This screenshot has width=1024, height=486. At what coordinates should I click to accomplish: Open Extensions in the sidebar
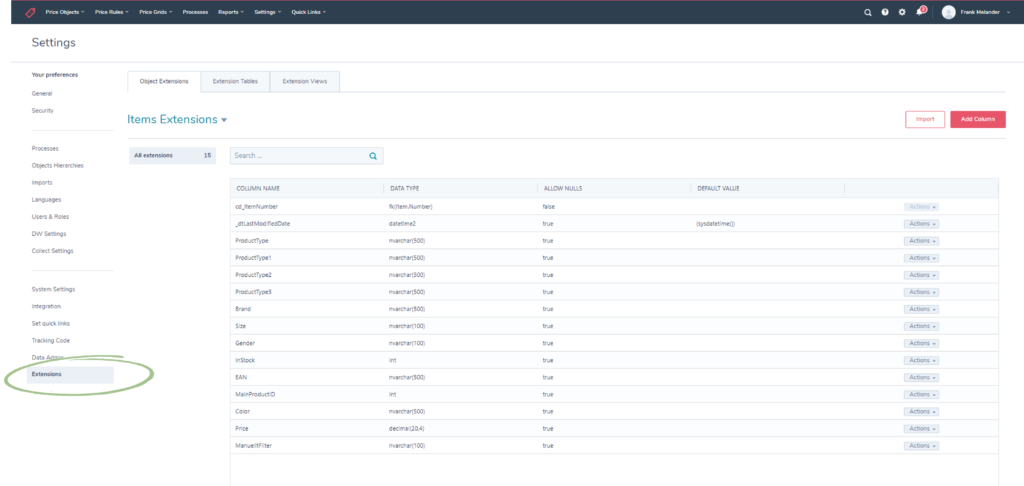[x=70, y=374]
